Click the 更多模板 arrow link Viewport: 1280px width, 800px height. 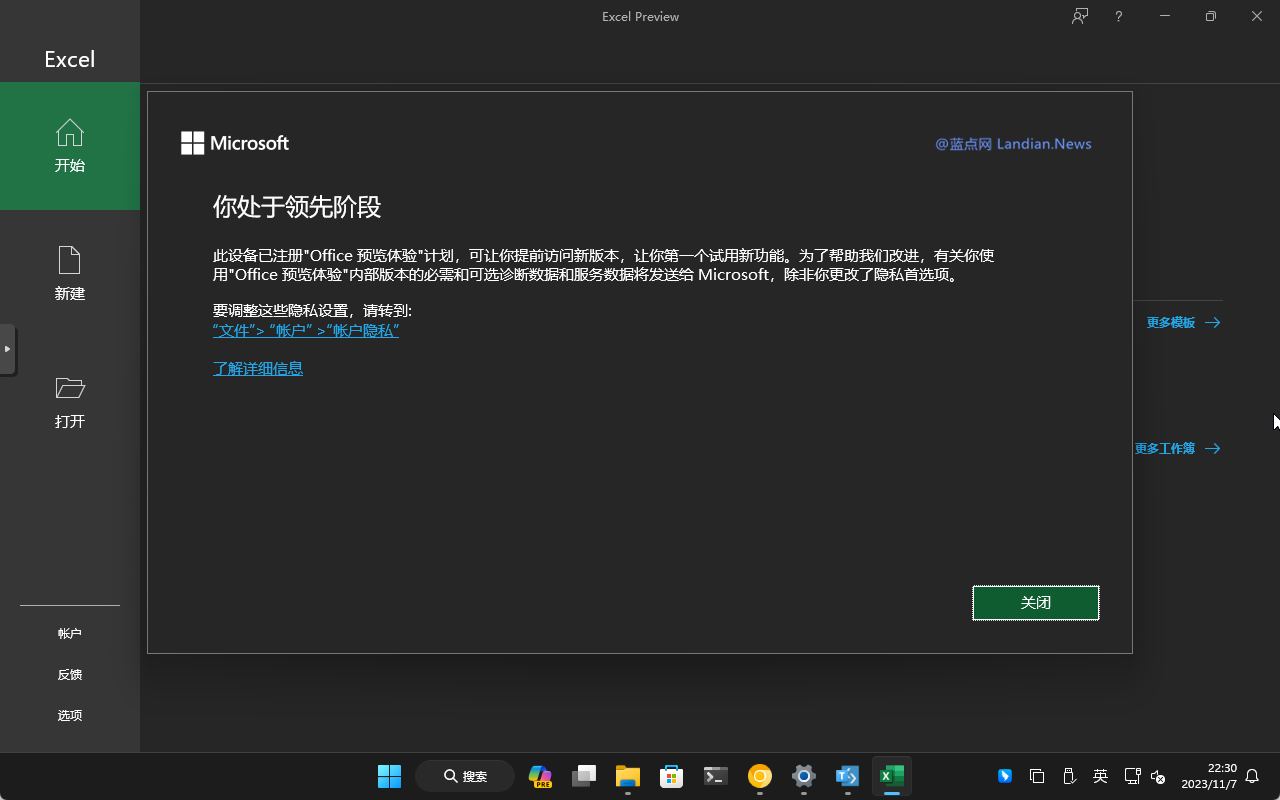1183,323
